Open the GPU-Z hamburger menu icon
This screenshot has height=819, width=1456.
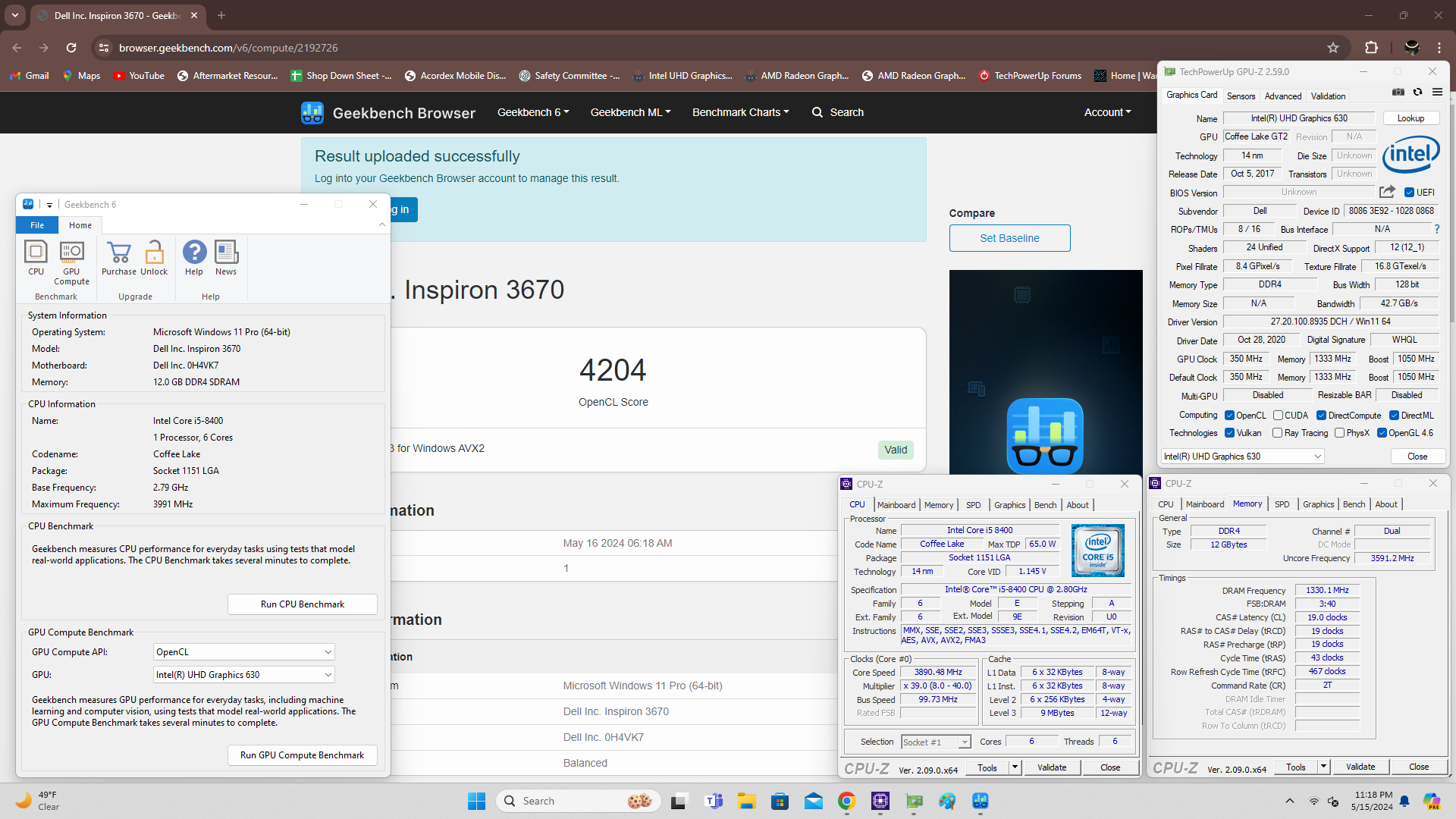click(1437, 92)
